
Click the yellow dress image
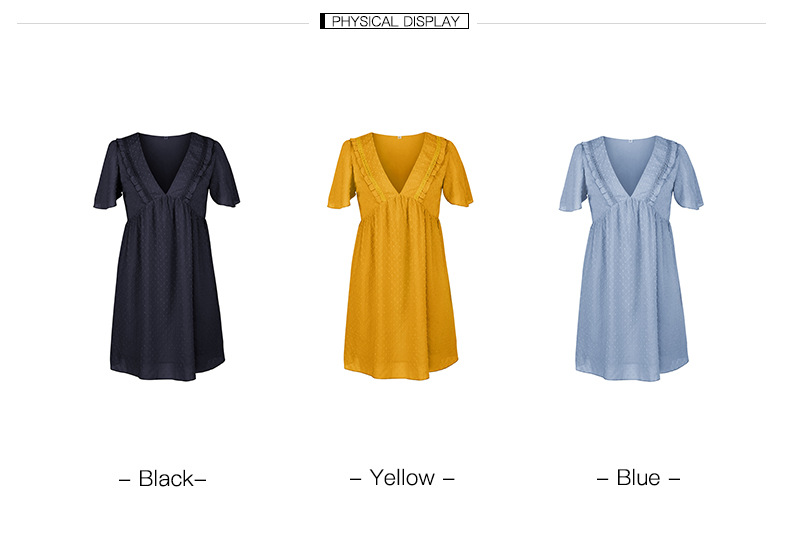coord(400,256)
